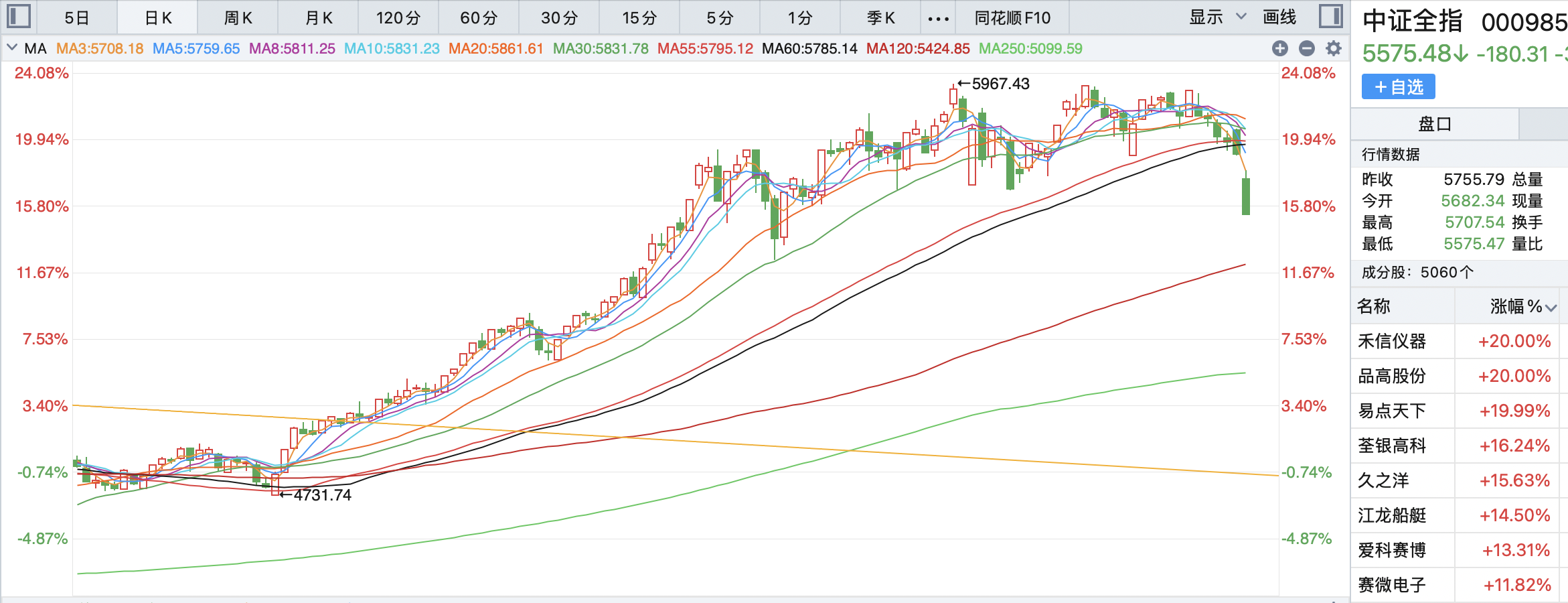Image resolution: width=1568 pixels, height=603 pixels.
Task: Toggle the left sidebar panel icon
Action: tap(18, 17)
